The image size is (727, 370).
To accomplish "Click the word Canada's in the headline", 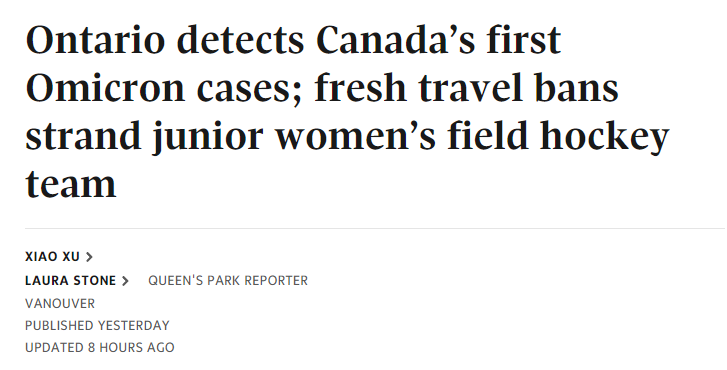I will tap(395, 40).
